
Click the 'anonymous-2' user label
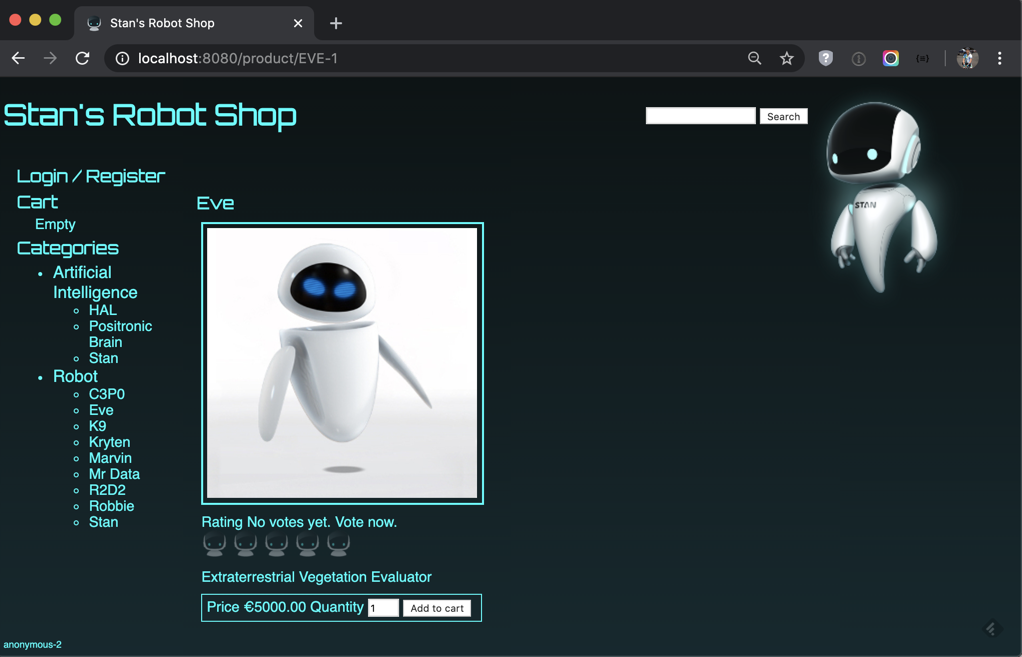pos(33,645)
